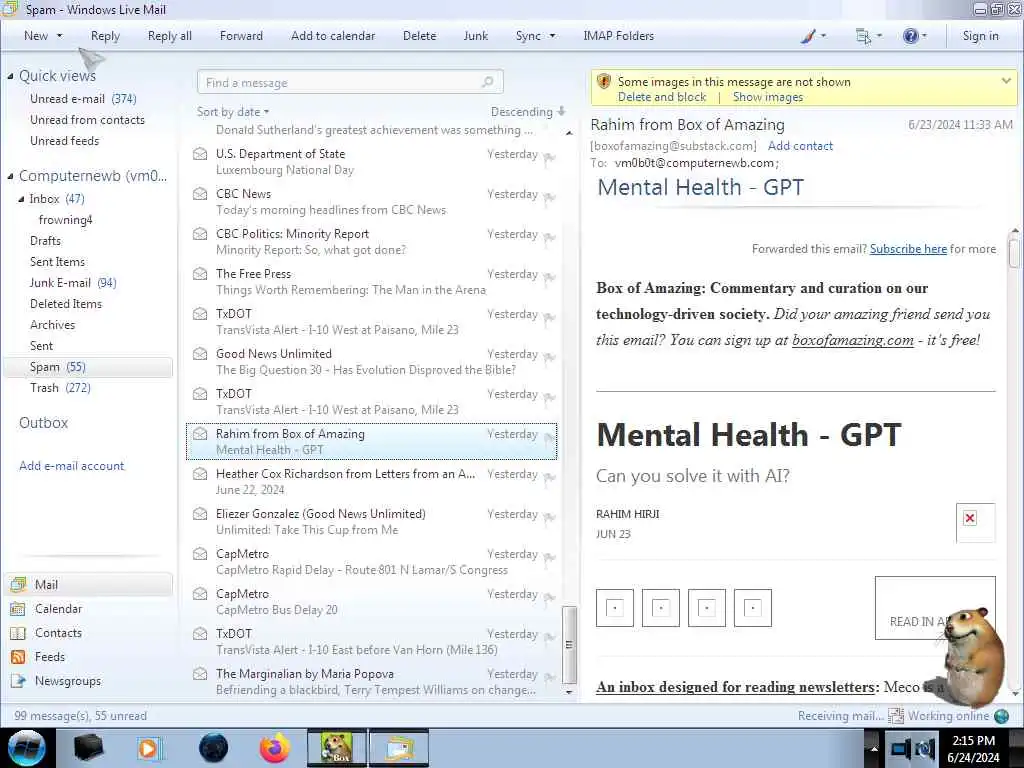Screen dimensions: 1024x768
Task: Open Firefox from the Windows taskbar
Action: (275, 748)
